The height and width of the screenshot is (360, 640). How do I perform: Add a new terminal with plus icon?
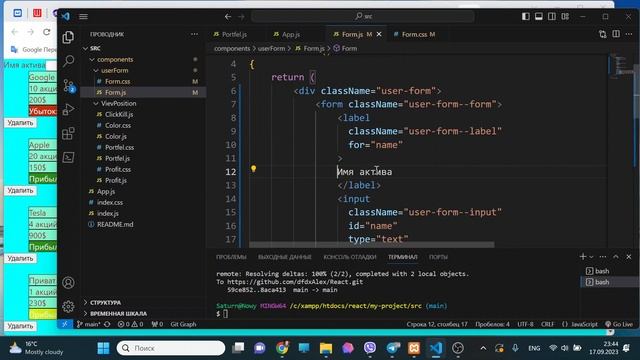(582, 256)
